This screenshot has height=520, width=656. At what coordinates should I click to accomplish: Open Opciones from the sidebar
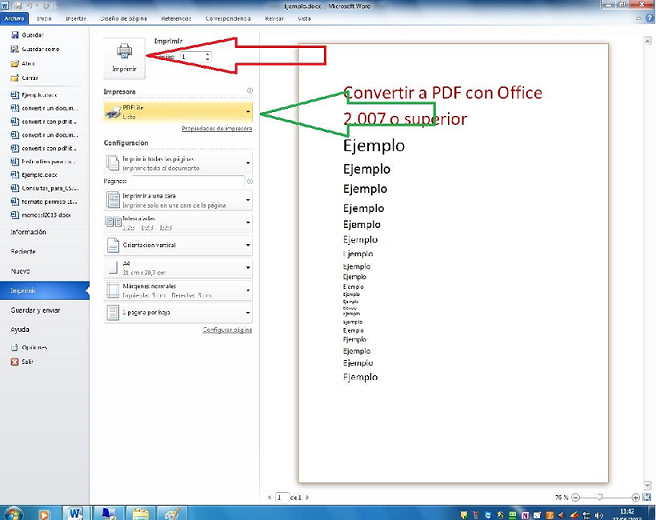34,348
